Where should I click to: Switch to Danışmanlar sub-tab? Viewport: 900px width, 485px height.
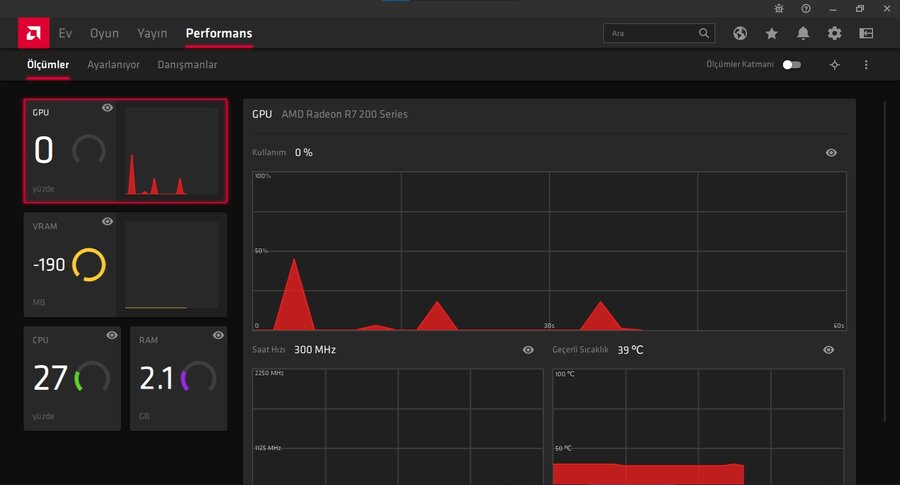[x=187, y=65]
